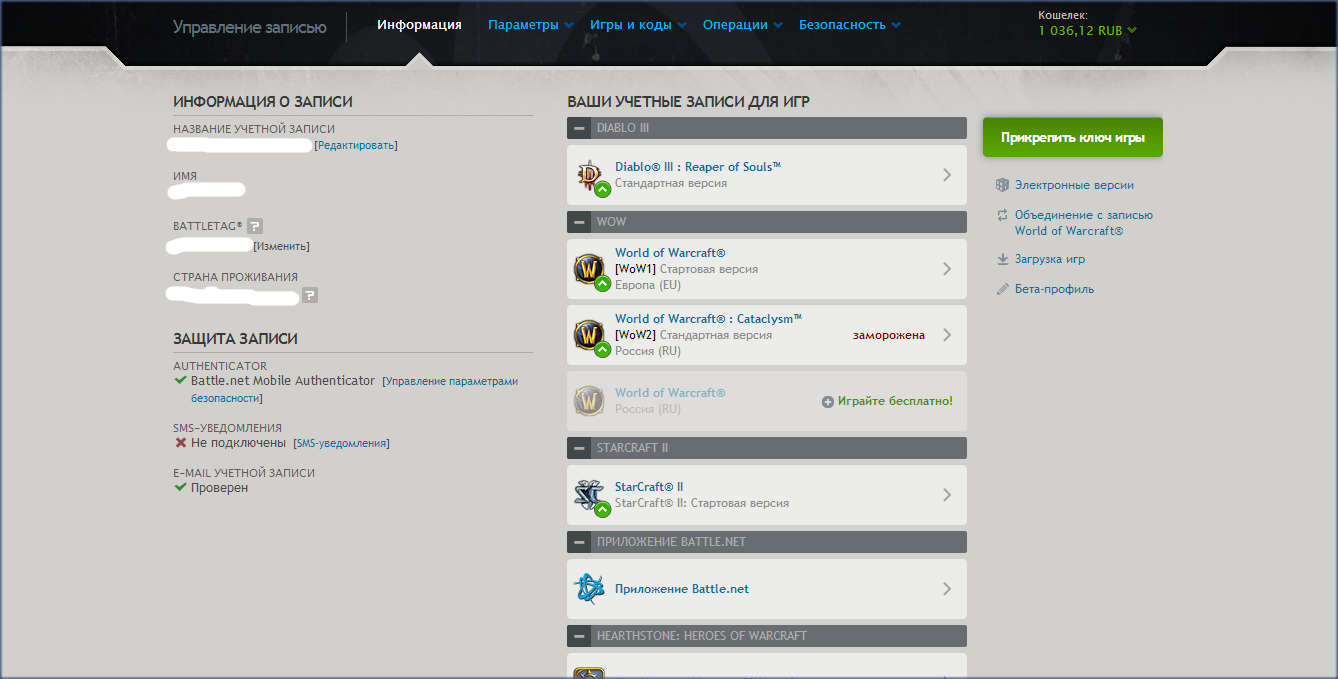Image resolution: width=1338 pixels, height=679 pixels.
Task: Click the account merge arrows icon
Action: pyautogui.click(x=1003, y=215)
